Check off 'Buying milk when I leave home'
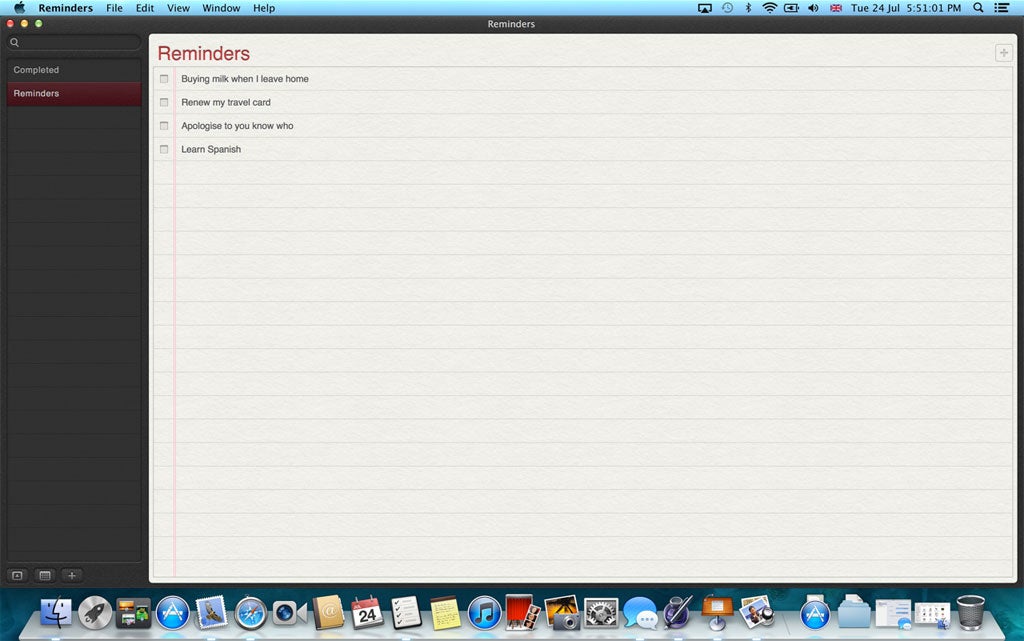This screenshot has height=641, width=1024. point(164,79)
